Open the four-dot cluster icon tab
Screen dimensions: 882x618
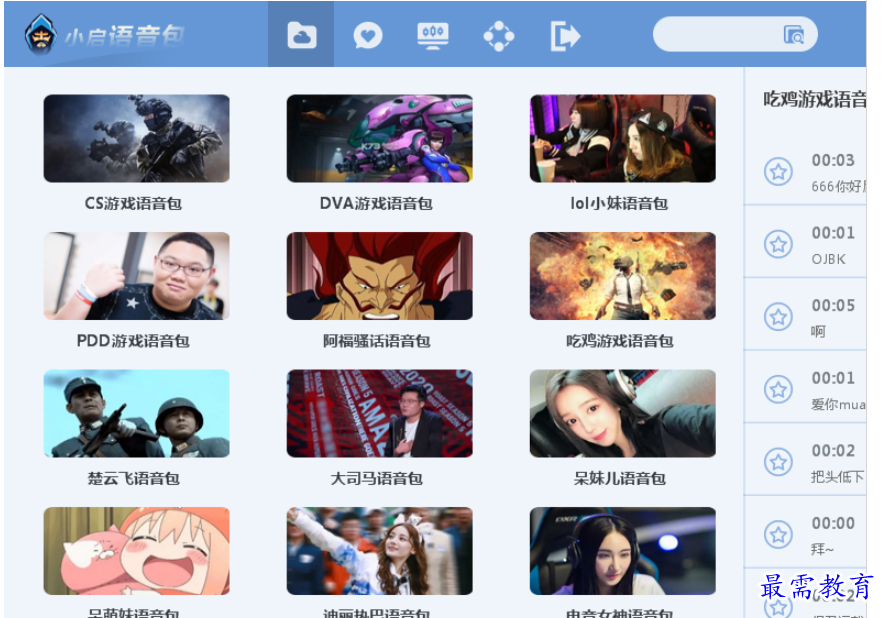(x=499, y=36)
